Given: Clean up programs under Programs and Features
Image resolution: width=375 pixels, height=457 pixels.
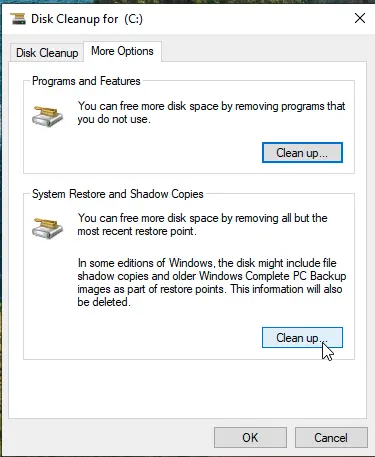Looking at the screenshot, I should [x=302, y=153].
